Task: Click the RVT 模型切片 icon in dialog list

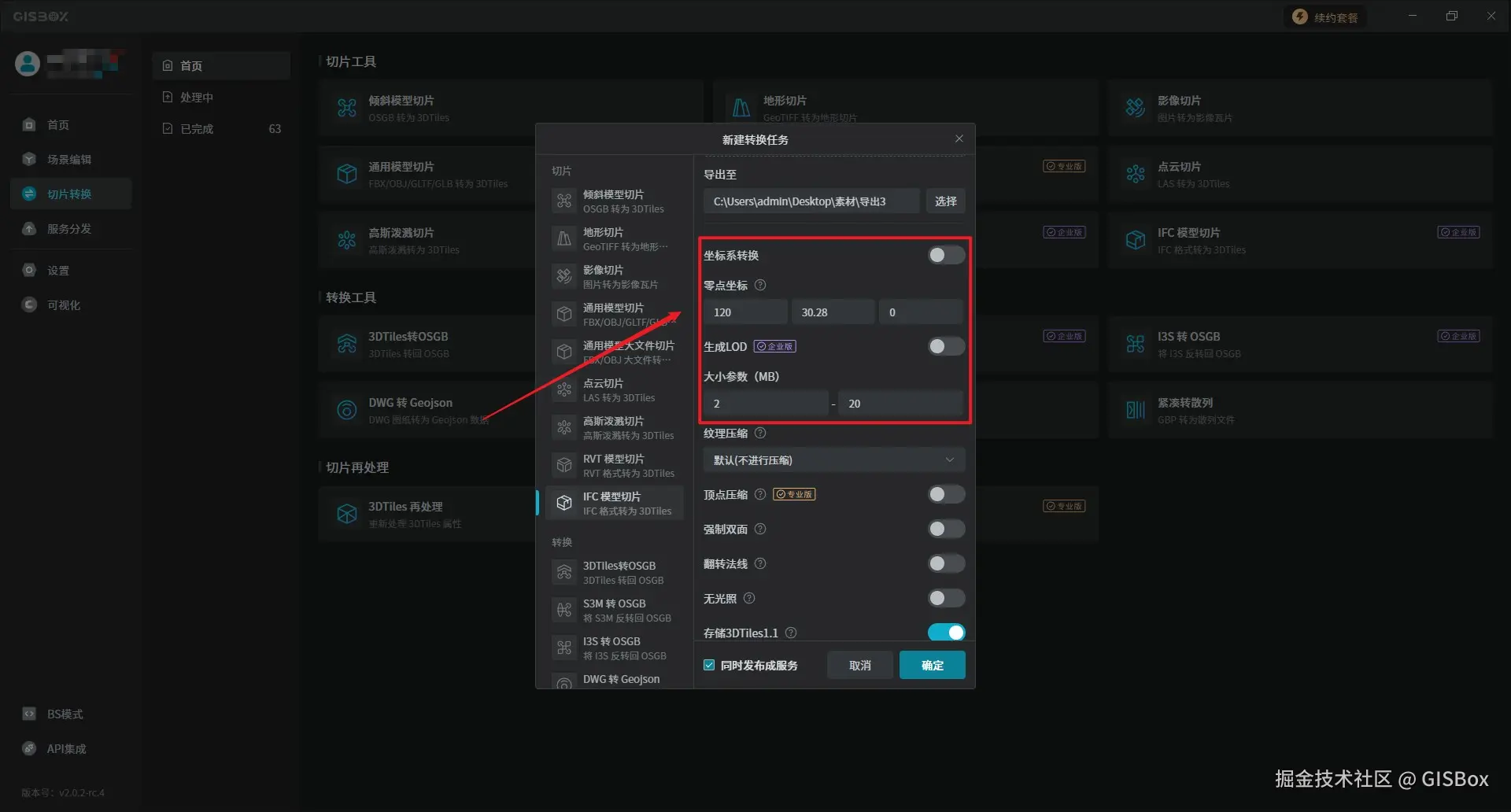Action: (x=564, y=465)
